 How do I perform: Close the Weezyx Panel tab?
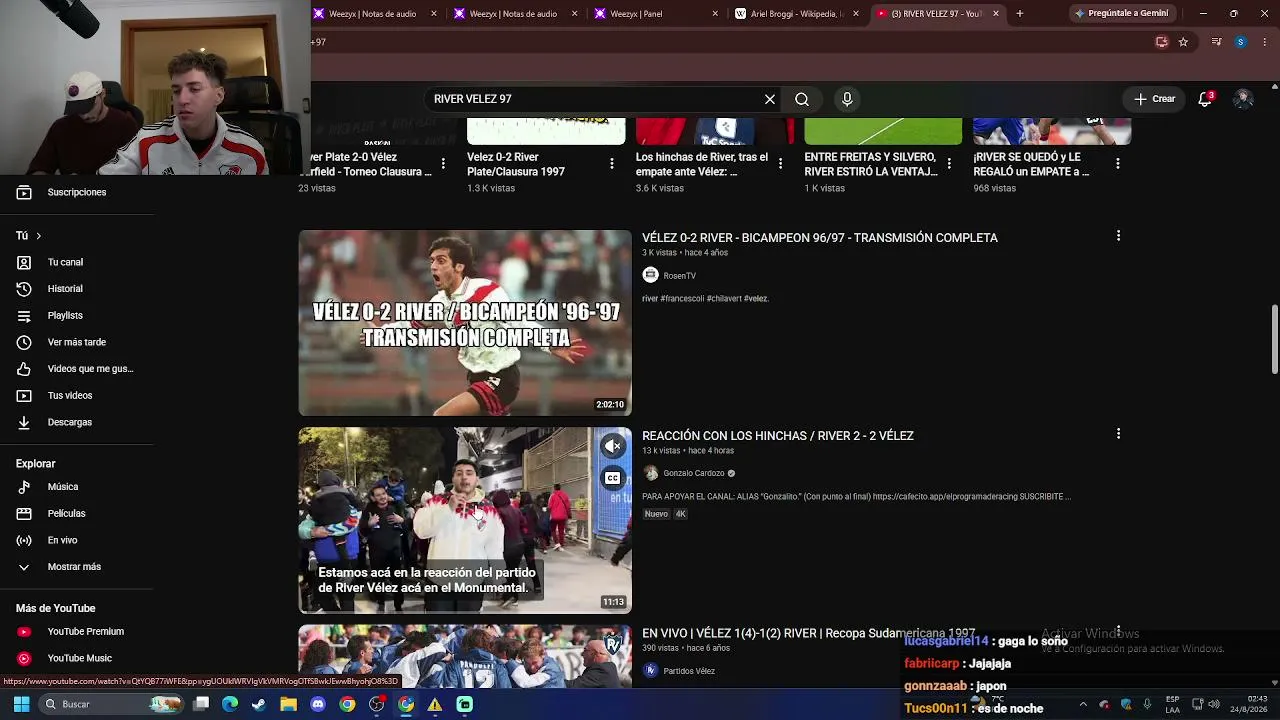[x=715, y=14]
